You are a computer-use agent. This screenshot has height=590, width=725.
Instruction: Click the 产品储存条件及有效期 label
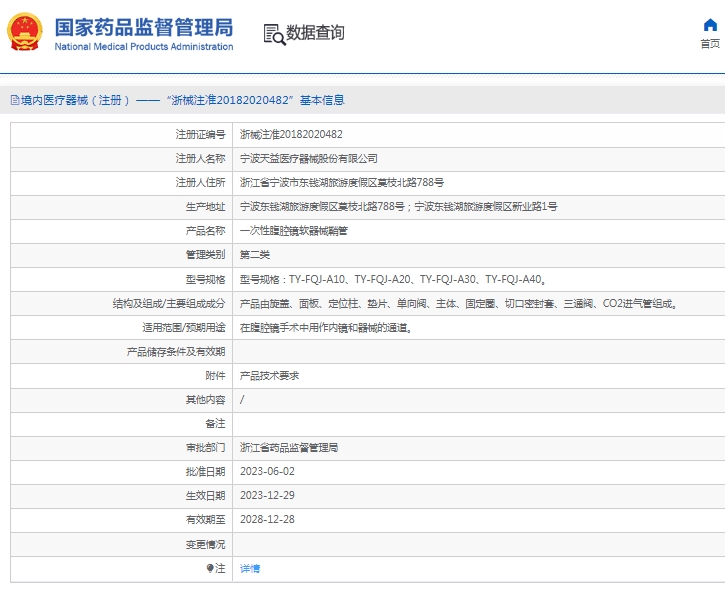pos(176,352)
